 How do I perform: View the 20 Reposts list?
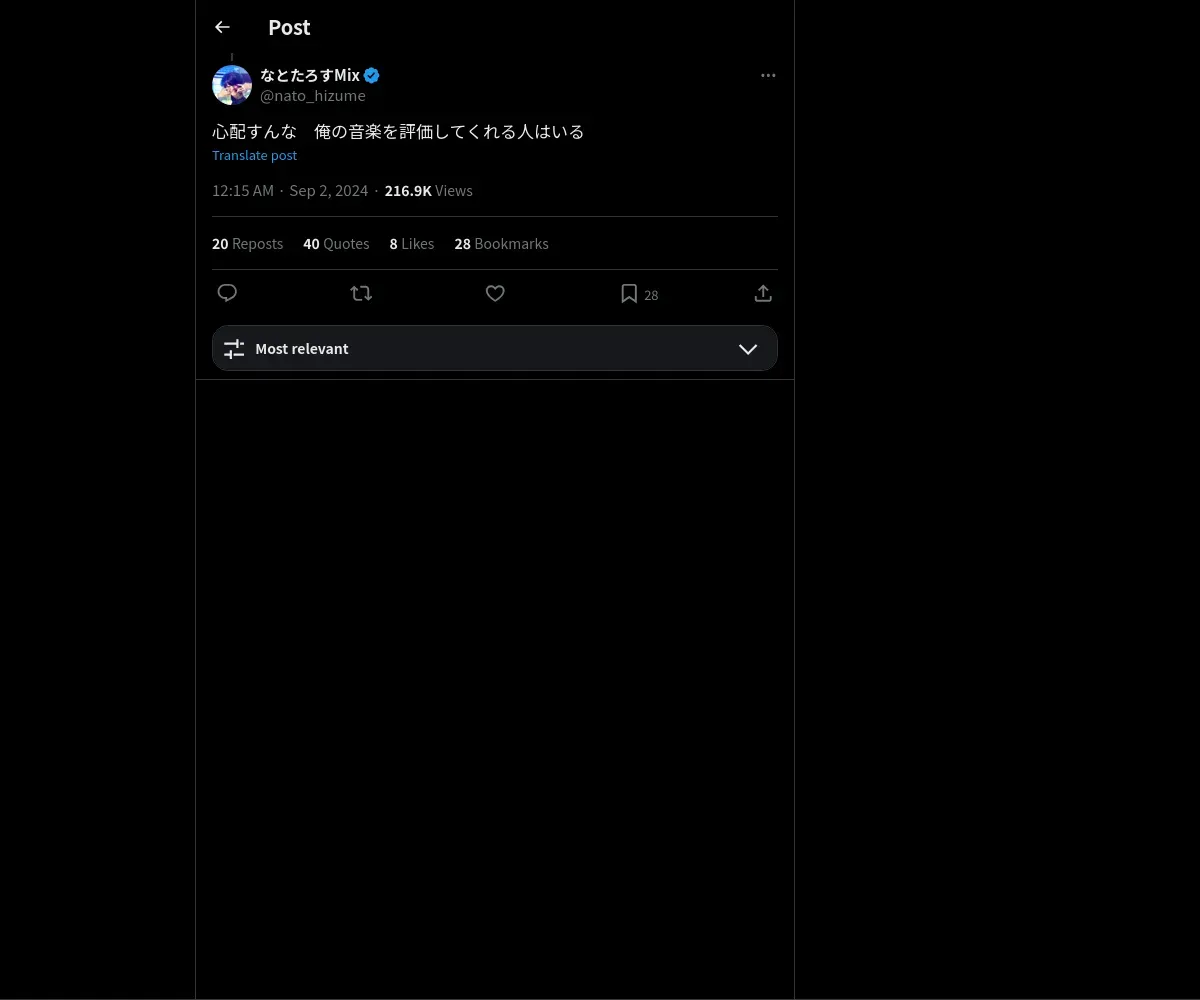tap(247, 244)
